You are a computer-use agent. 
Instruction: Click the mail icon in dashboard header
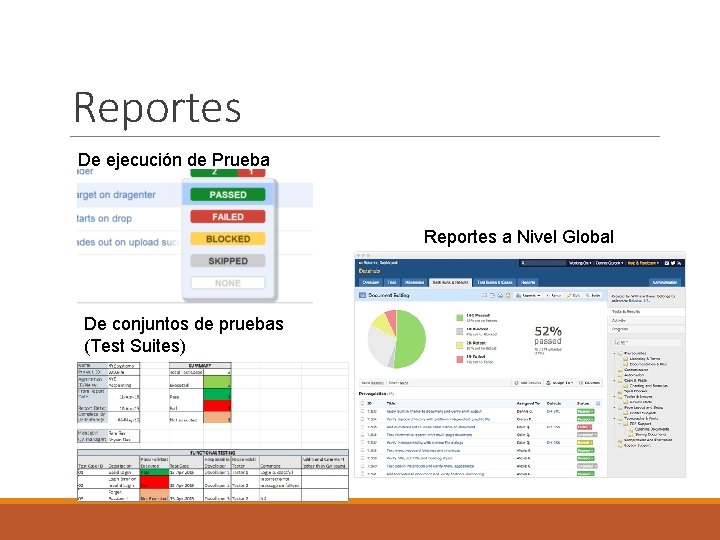667,263
